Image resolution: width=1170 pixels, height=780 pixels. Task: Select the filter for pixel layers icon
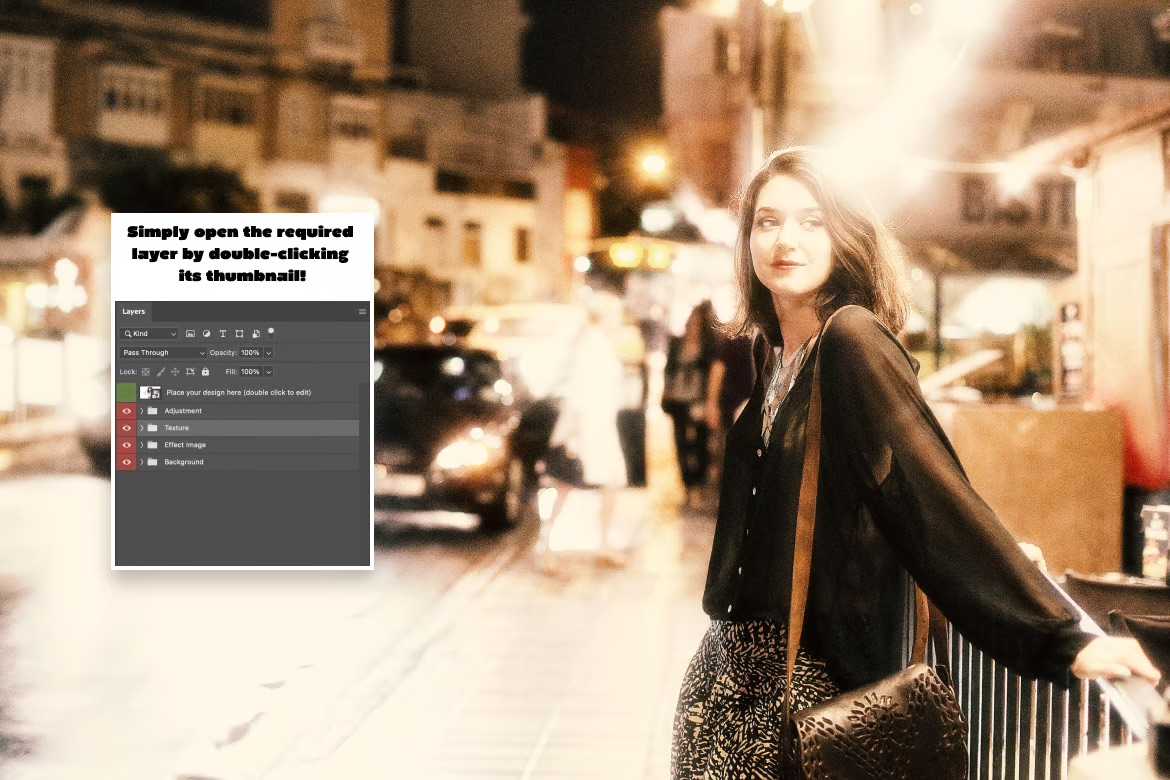(x=190, y=333)
